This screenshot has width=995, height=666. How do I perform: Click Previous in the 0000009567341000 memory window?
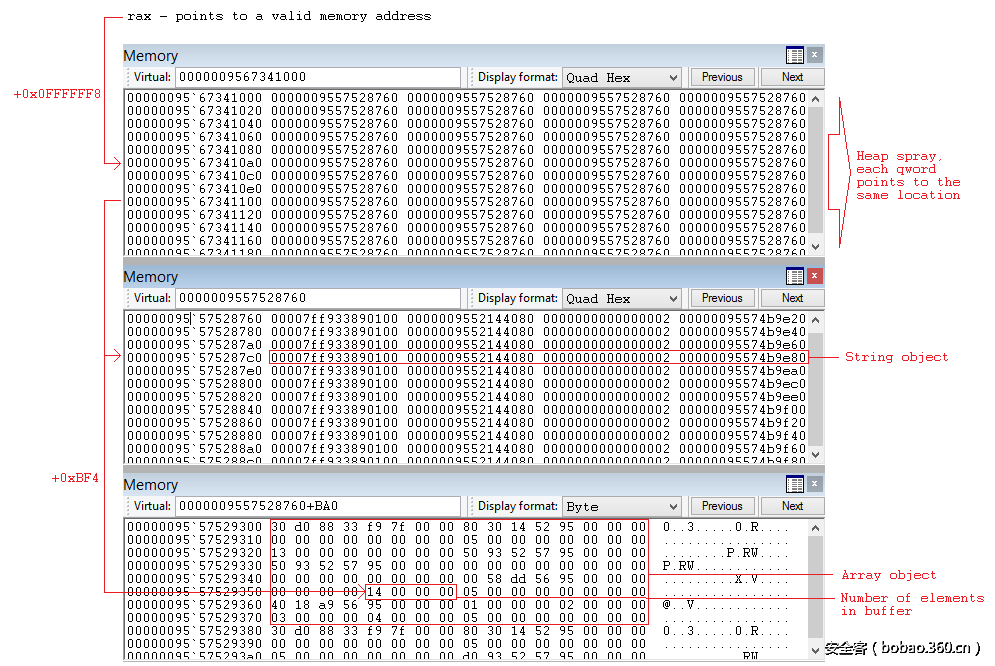tap(722, 77)
